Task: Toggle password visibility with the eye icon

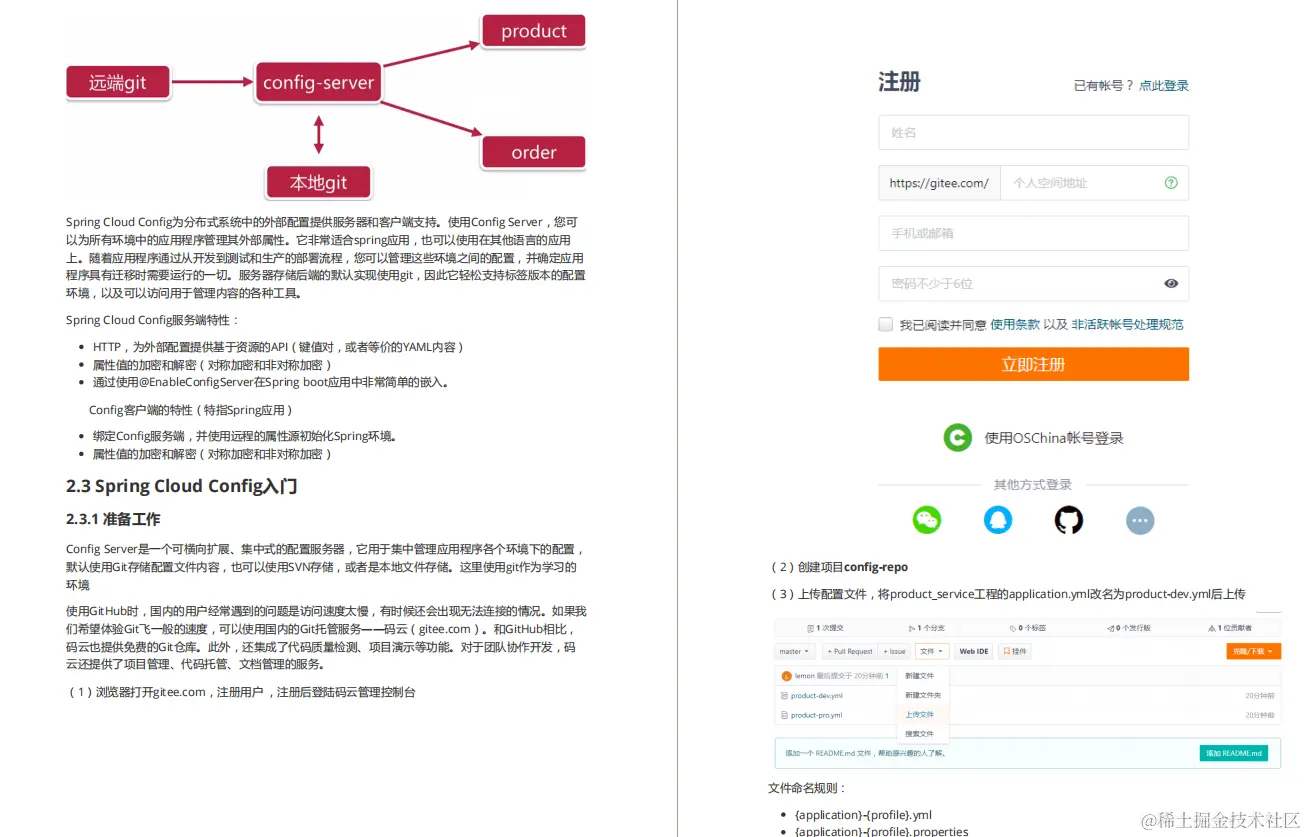Action: click(x=1171, y=283)
